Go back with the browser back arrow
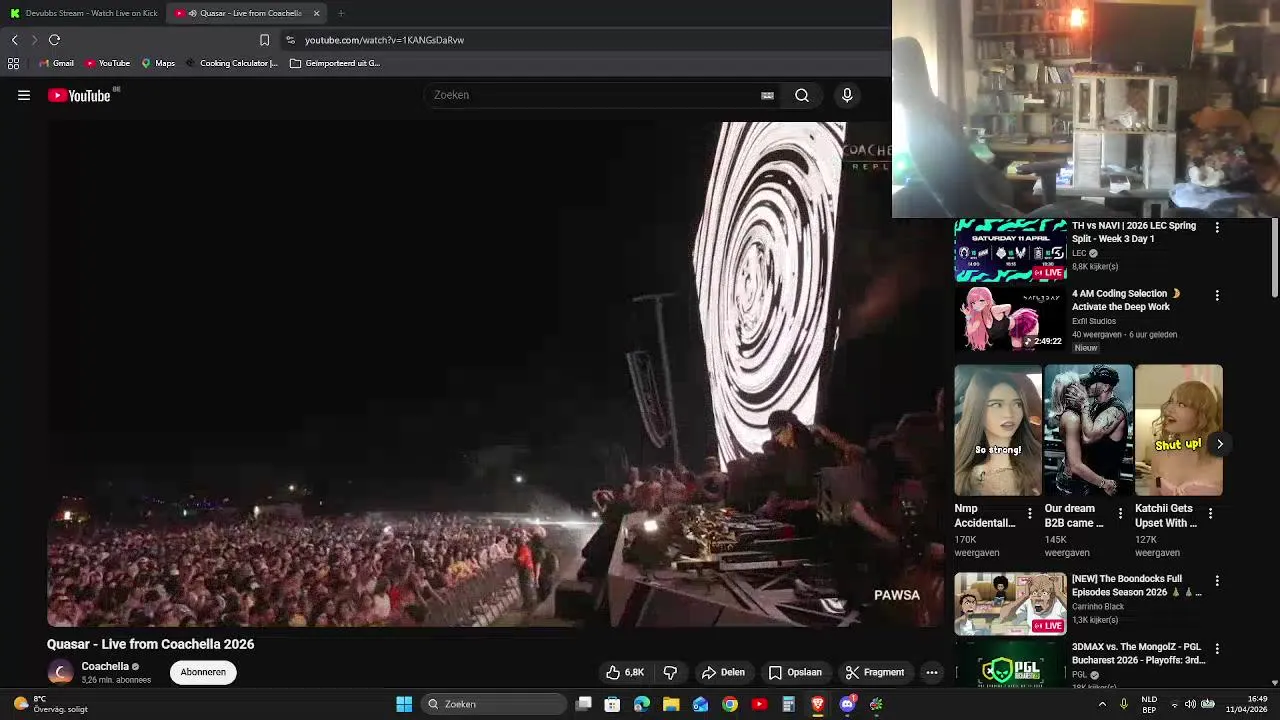Viewport: 1280px width, 720px height. coord(14,40)
